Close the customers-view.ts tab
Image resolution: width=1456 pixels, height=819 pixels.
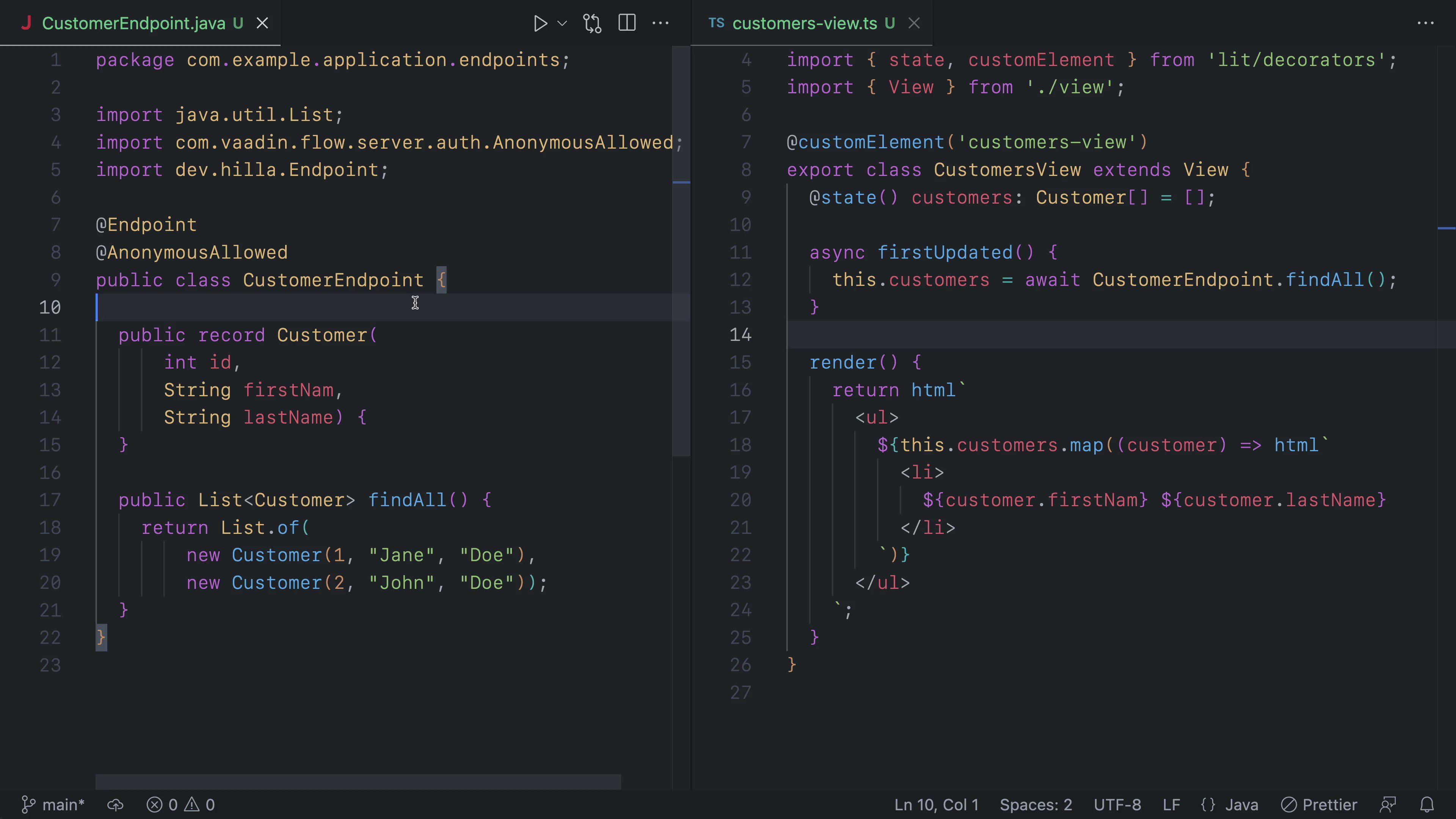point(914,23)
